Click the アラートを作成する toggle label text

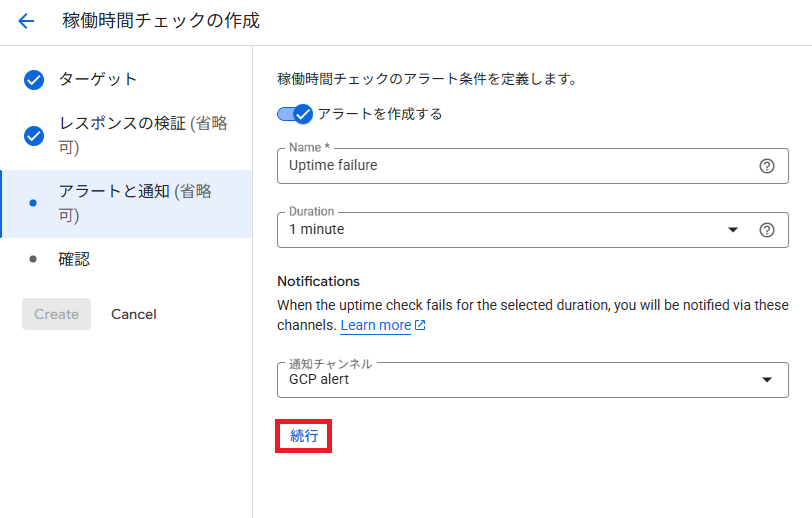click(380, 114)
